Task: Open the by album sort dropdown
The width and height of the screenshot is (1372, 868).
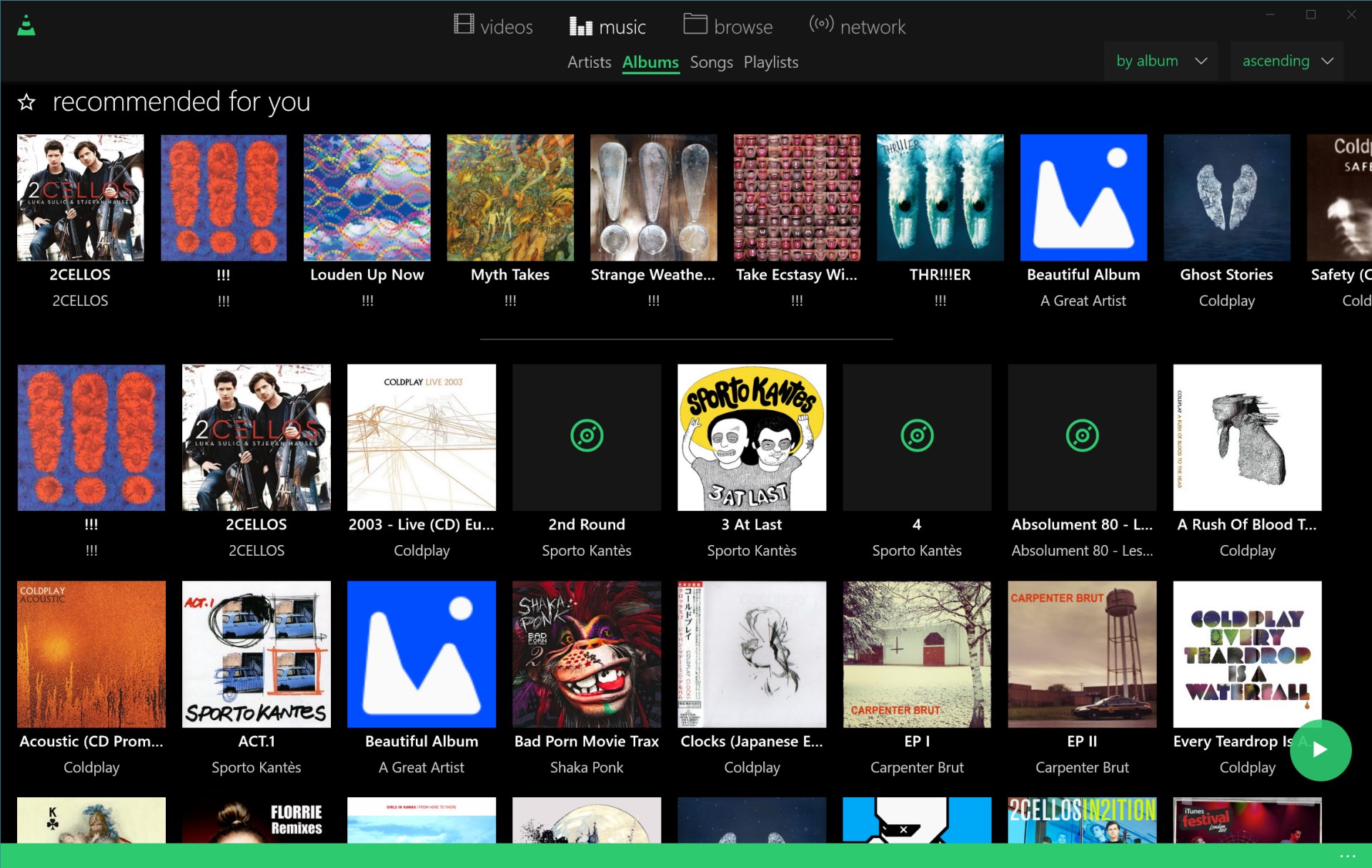Action: (x=1160, y=61)
